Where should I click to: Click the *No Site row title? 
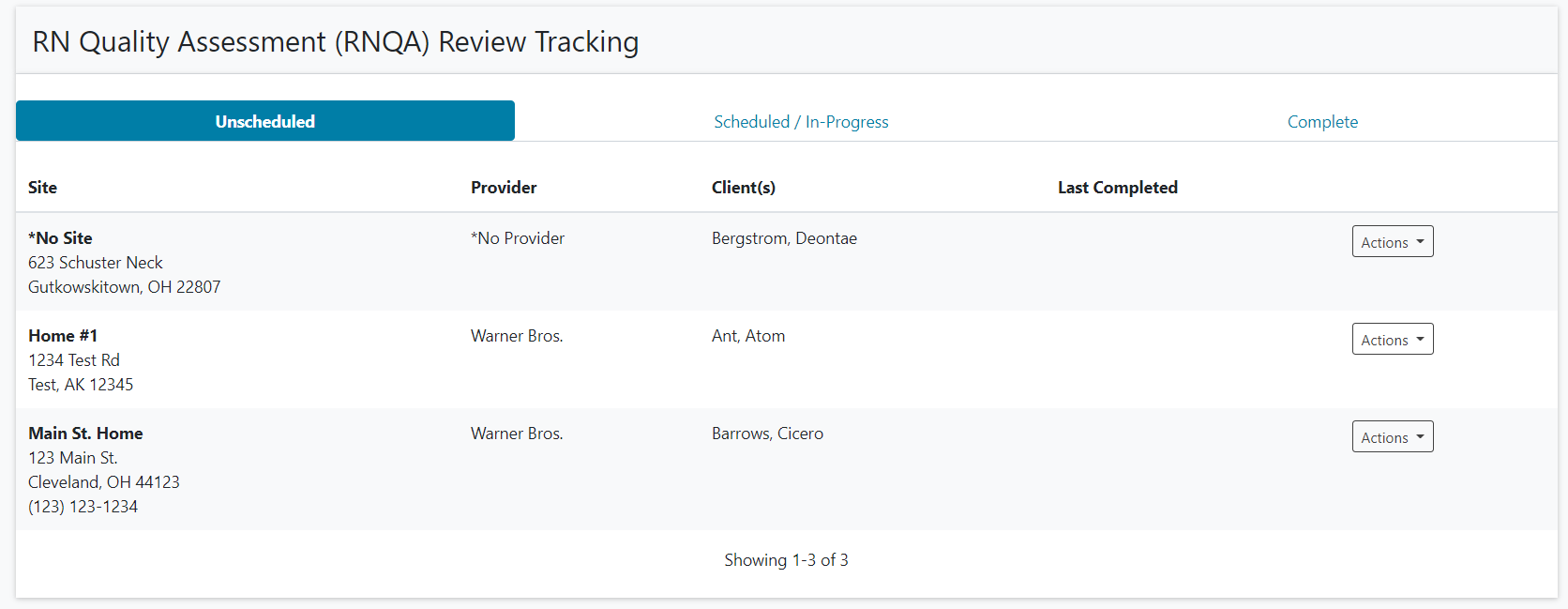[60, 238]
